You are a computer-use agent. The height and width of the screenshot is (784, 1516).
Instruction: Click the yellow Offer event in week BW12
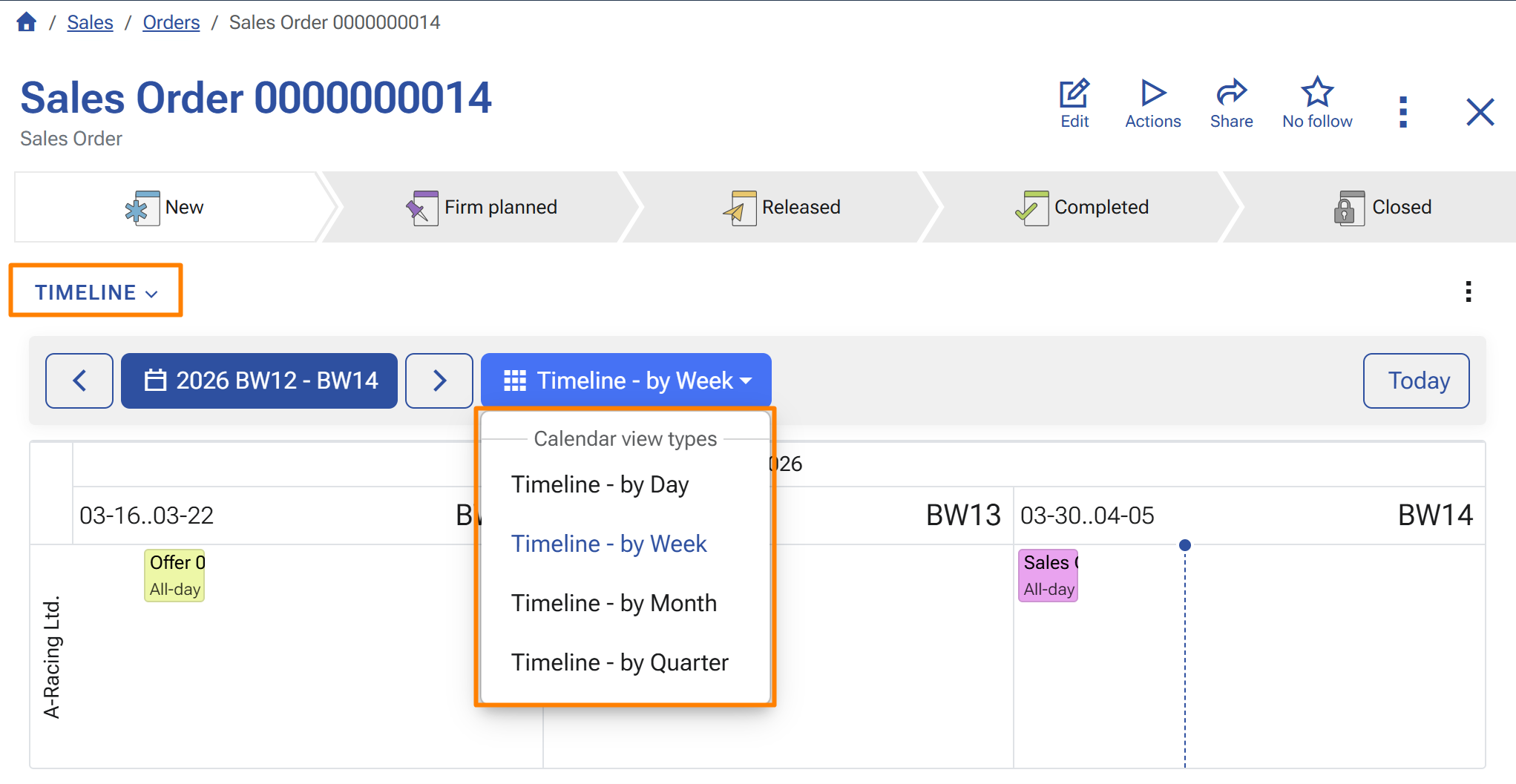point(174,575)
